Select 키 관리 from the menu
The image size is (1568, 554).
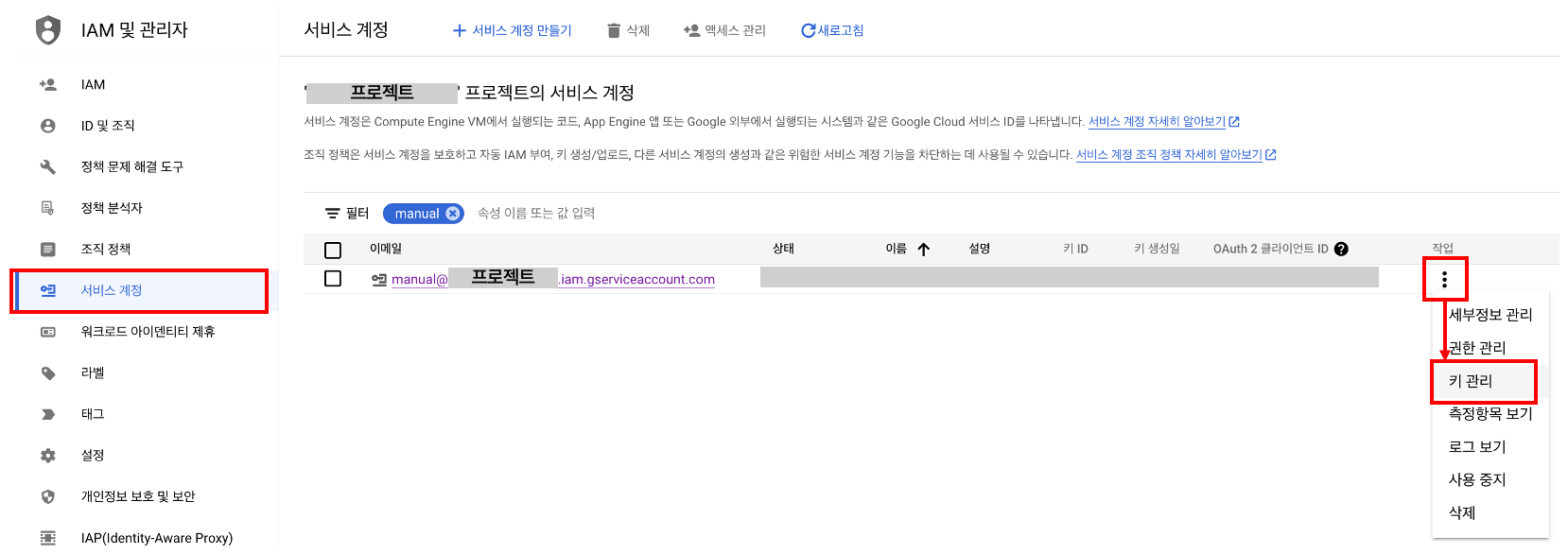tap(1471, 381)
